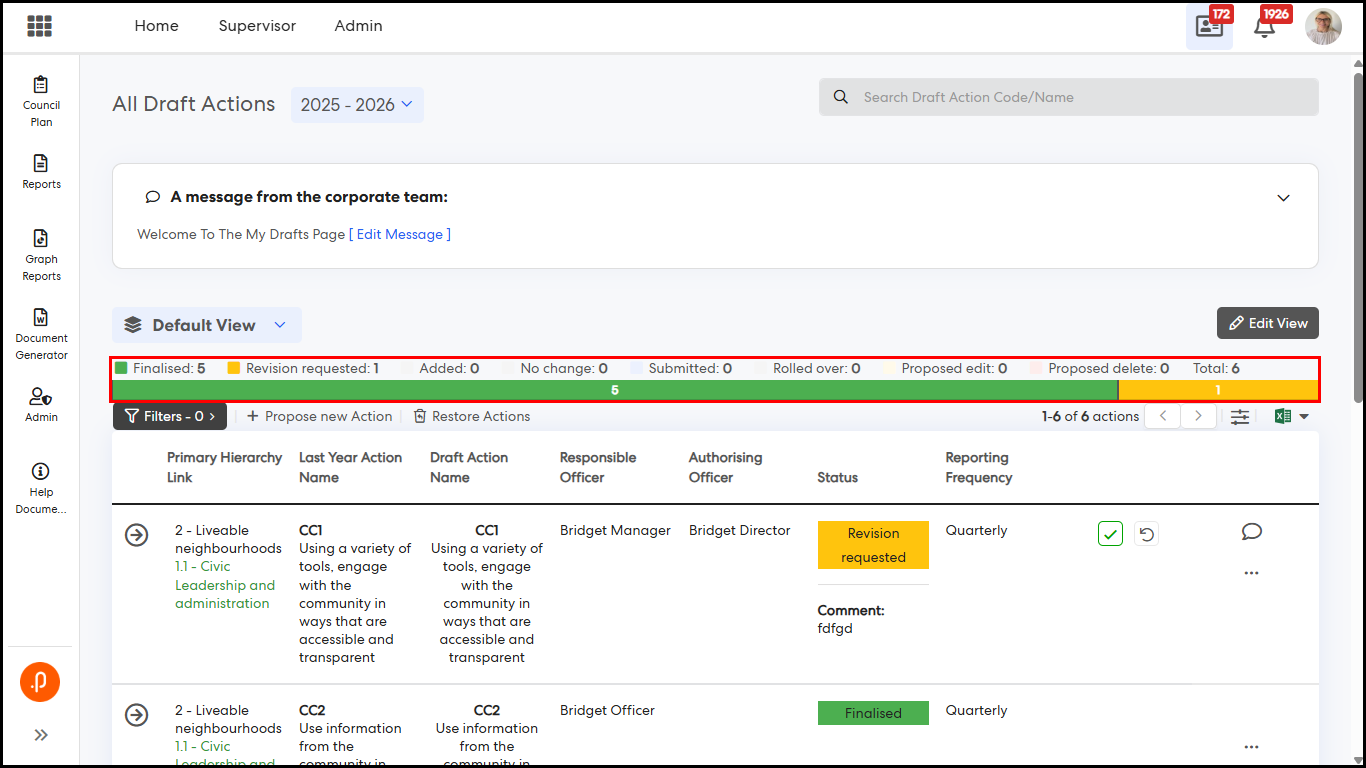
Task: Go to the Supervisor menu
Action: (257, 26)
